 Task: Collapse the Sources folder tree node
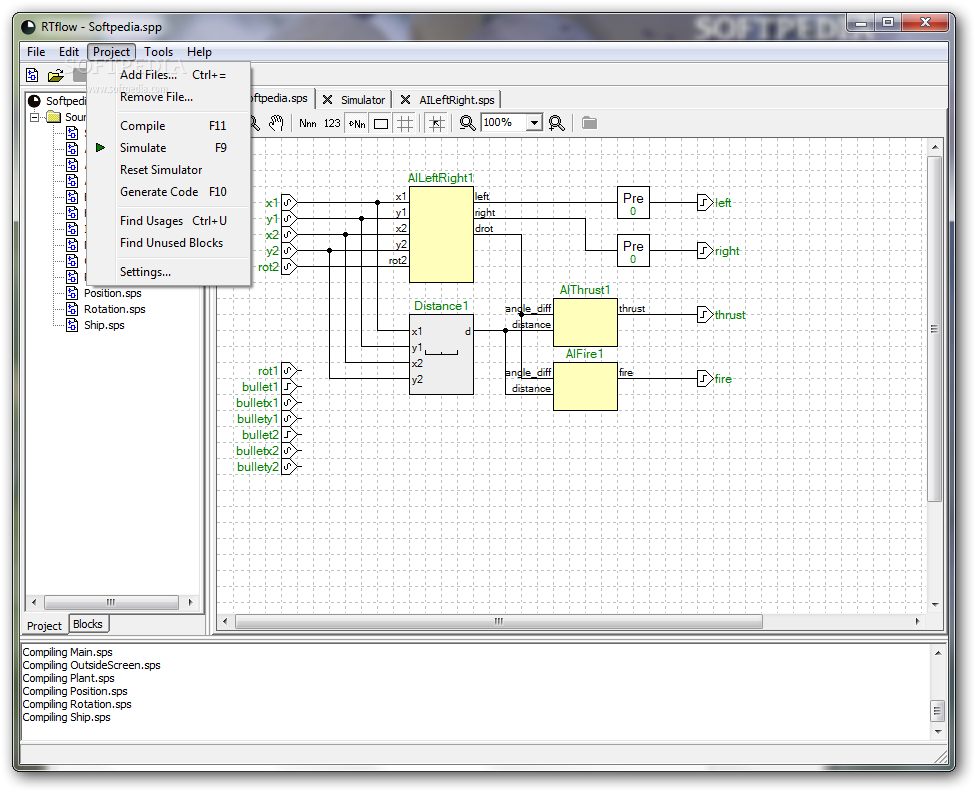pyautogui.click(x=35, y=117)
